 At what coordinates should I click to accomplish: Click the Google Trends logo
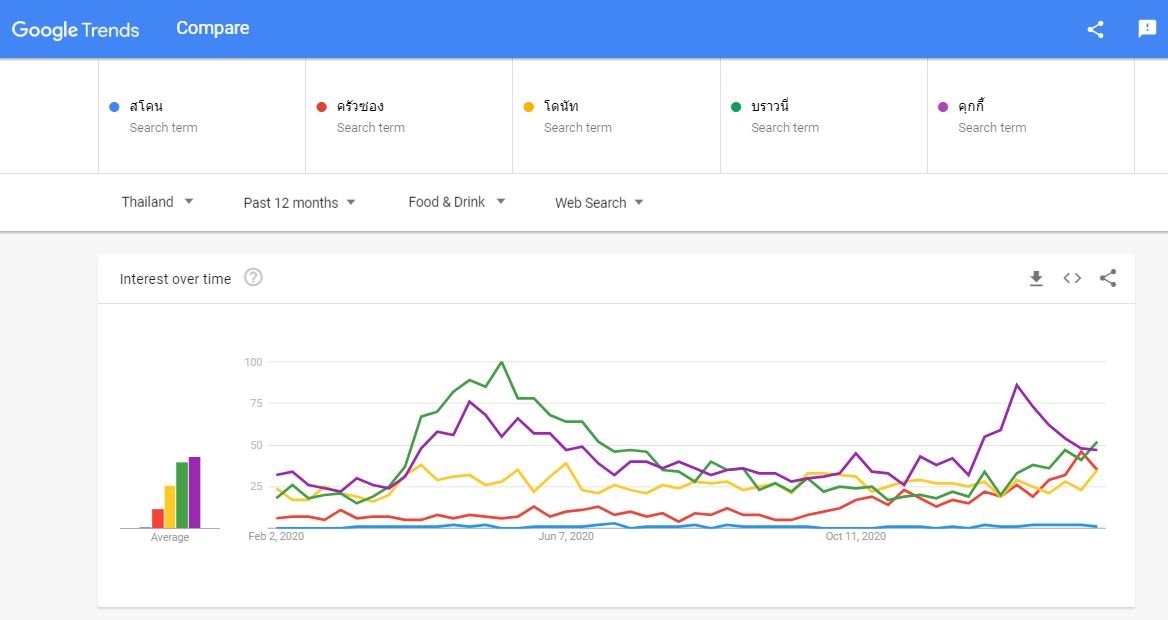[x=75, y=29]
